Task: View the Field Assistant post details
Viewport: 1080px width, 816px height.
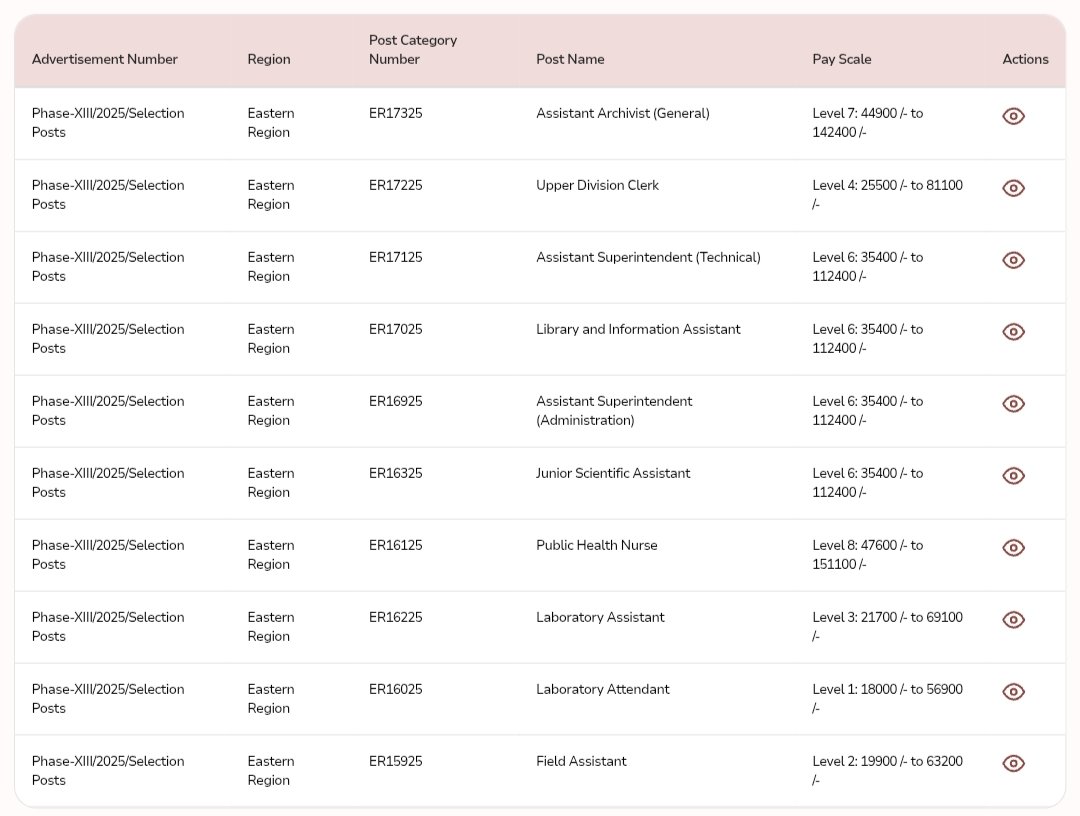Action: [1013, 764]
